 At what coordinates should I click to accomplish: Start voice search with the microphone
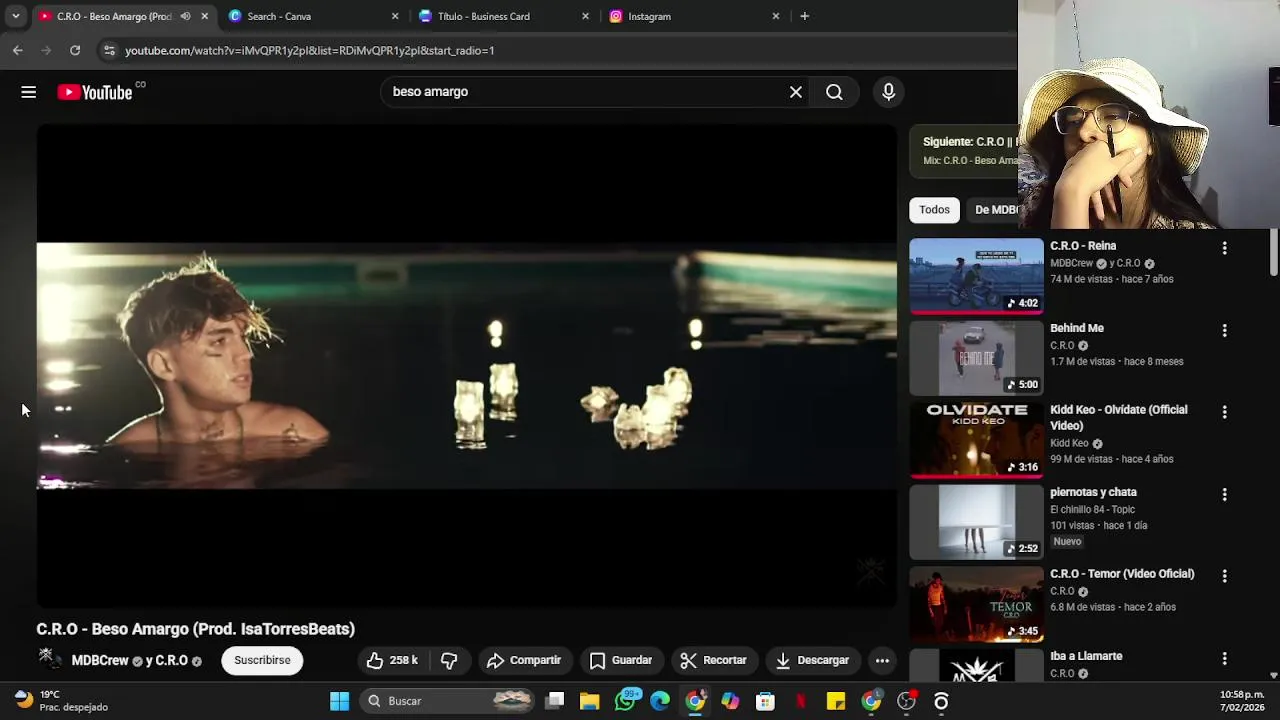888,92
